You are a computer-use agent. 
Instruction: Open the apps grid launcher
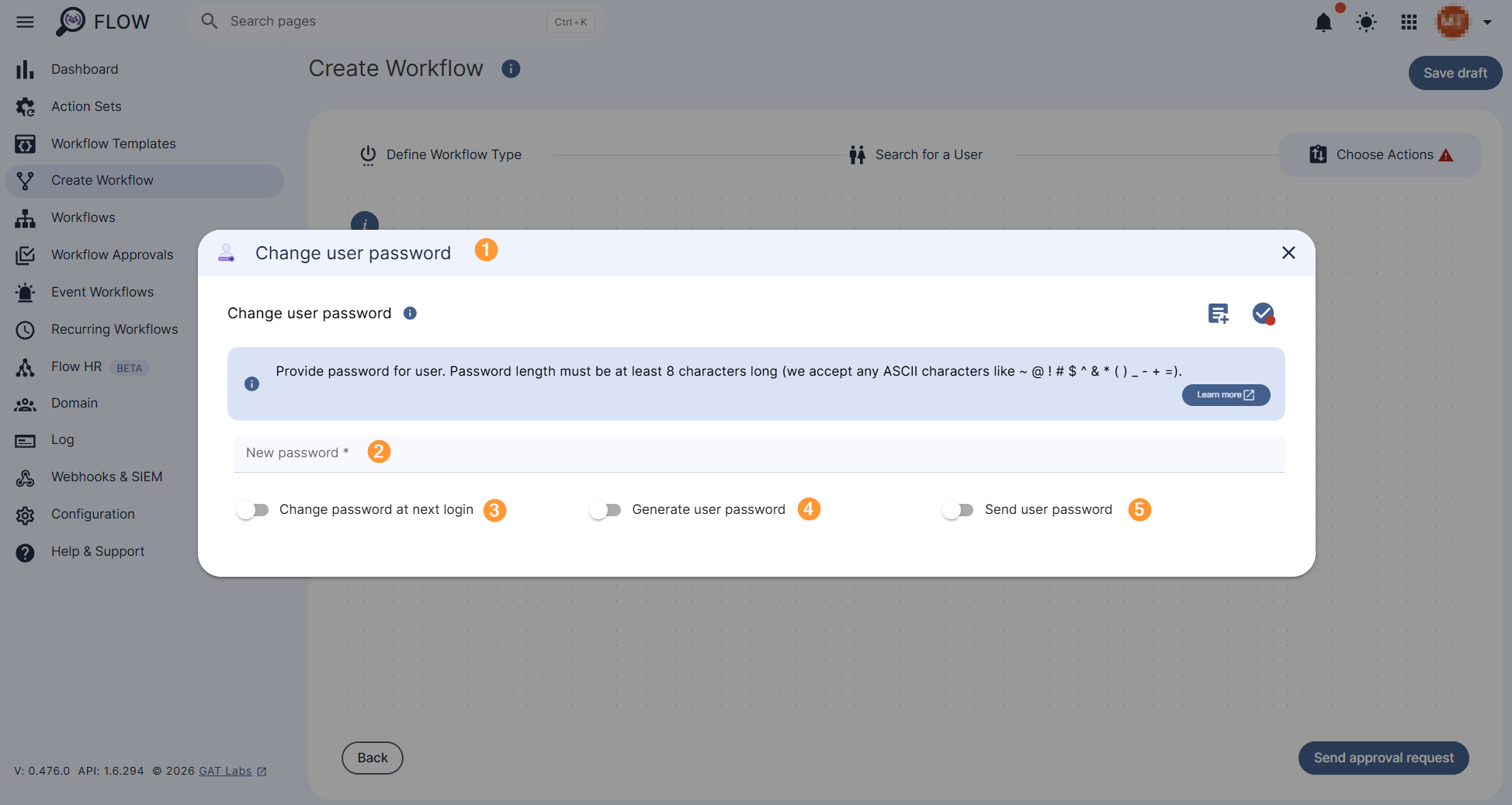1410,22
